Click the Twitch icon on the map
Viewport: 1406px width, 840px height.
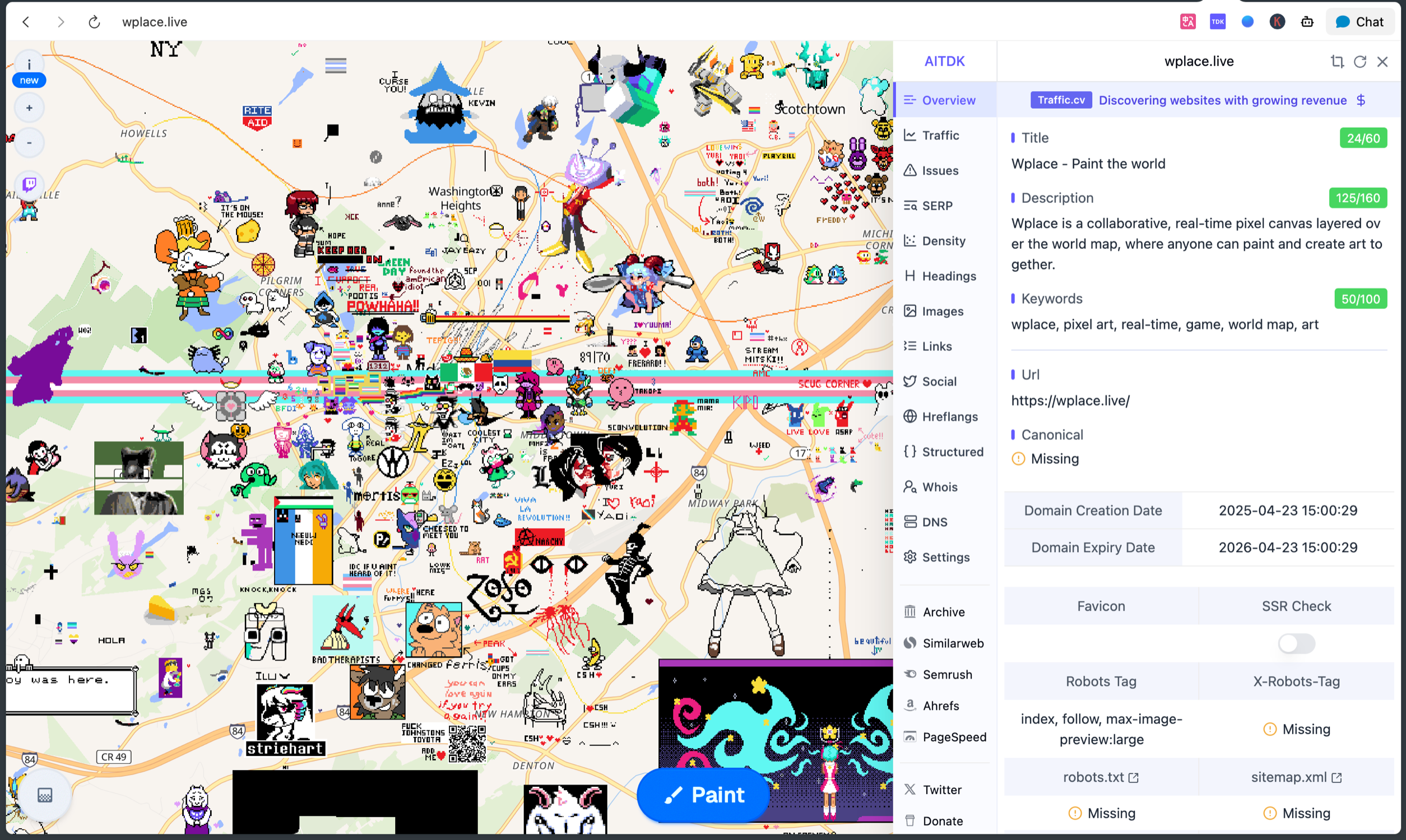coord(29,184)
